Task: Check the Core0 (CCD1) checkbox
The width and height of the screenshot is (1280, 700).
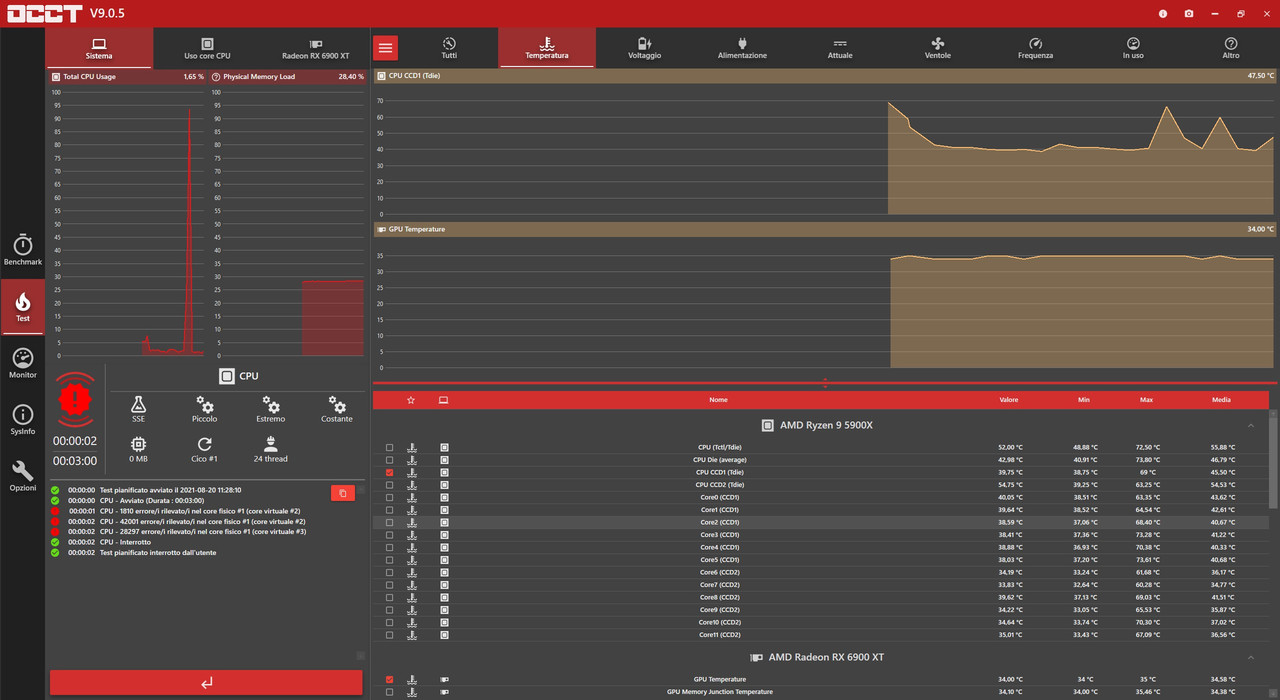Action: point(389,497)
